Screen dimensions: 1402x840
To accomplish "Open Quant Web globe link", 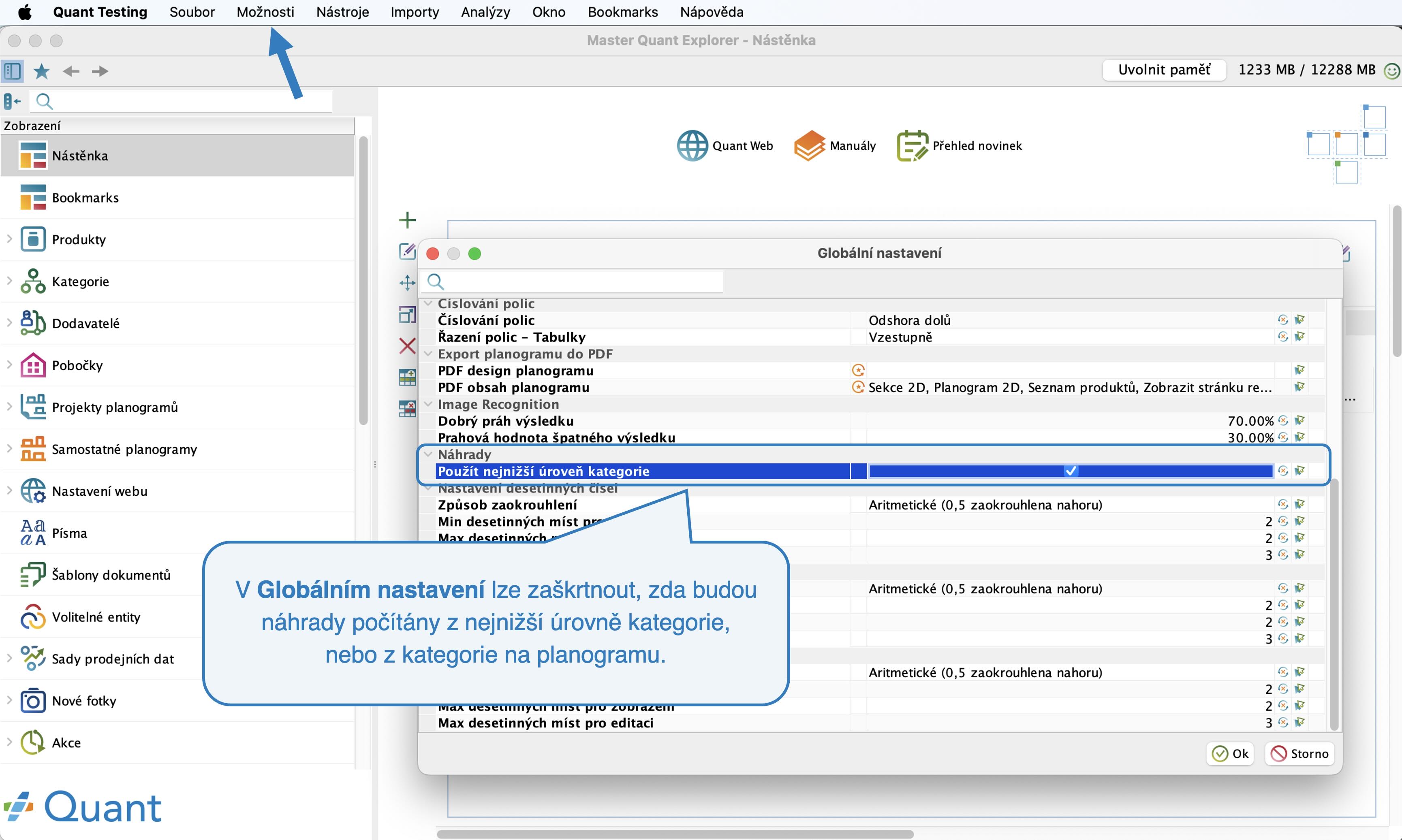I will pyautogui.click(x=725, y=146).
